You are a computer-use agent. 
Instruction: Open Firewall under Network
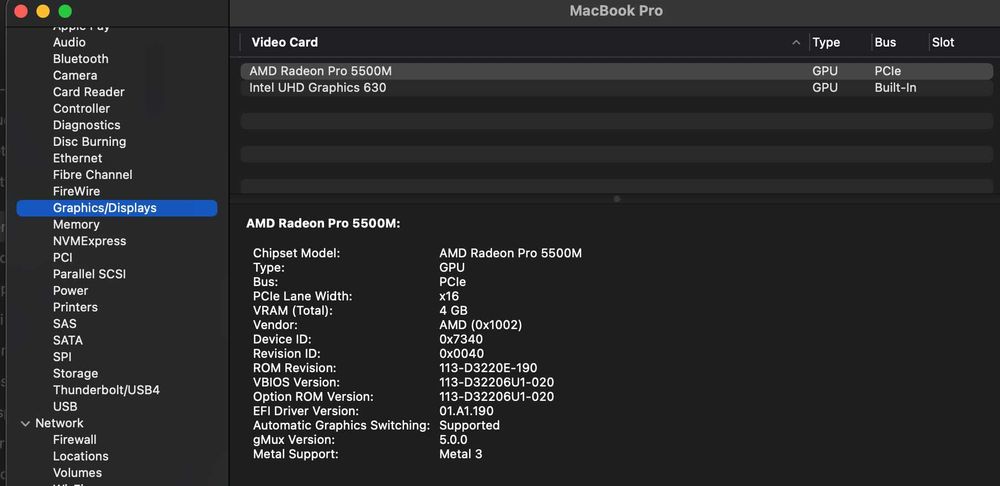click(x=75, y=440)
